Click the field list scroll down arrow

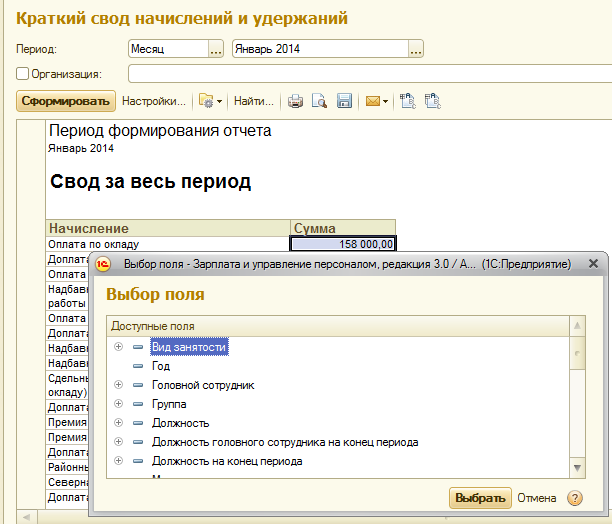coord(577,468)
